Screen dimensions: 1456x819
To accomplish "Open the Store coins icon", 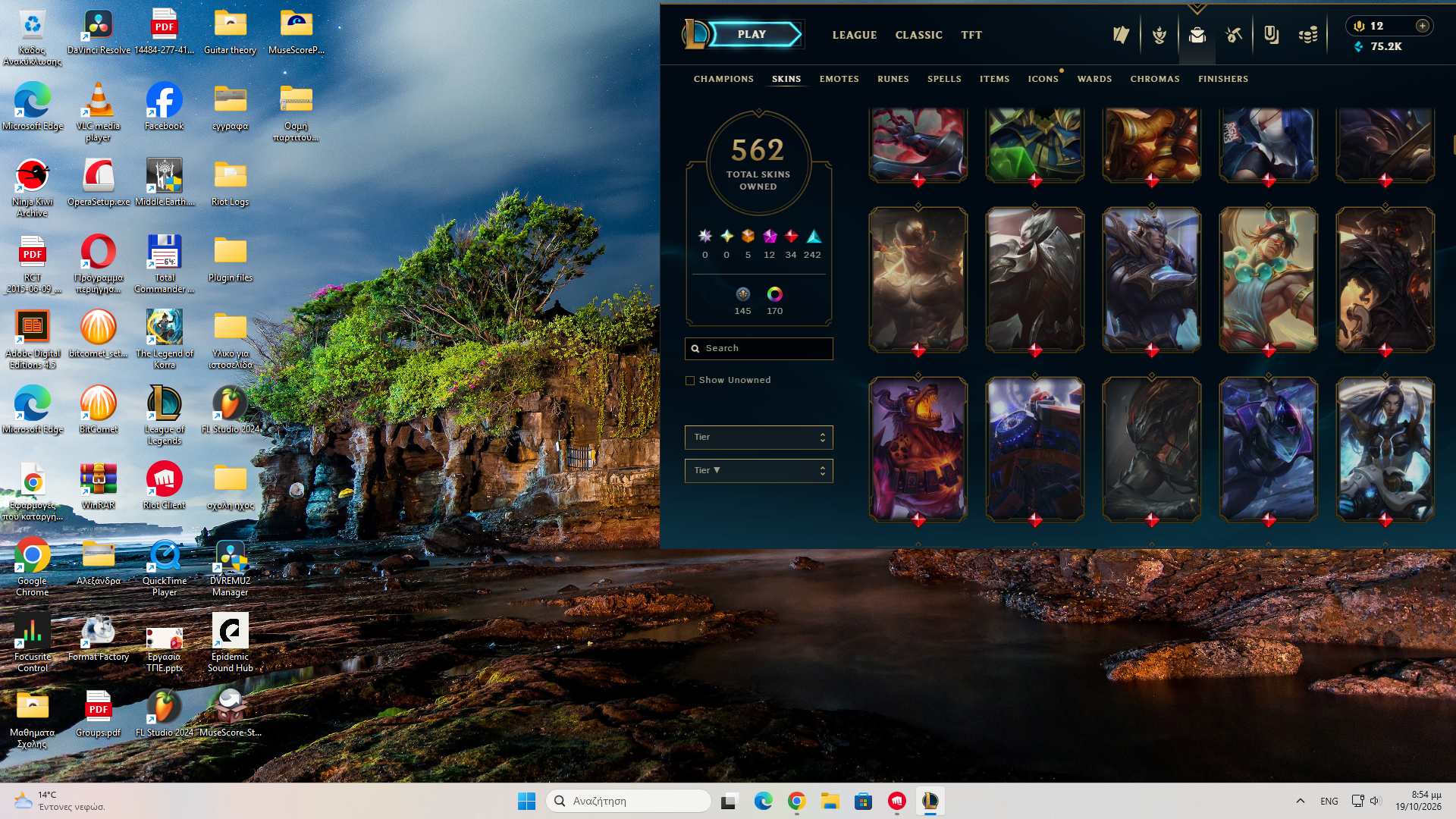I will 1308,35.
